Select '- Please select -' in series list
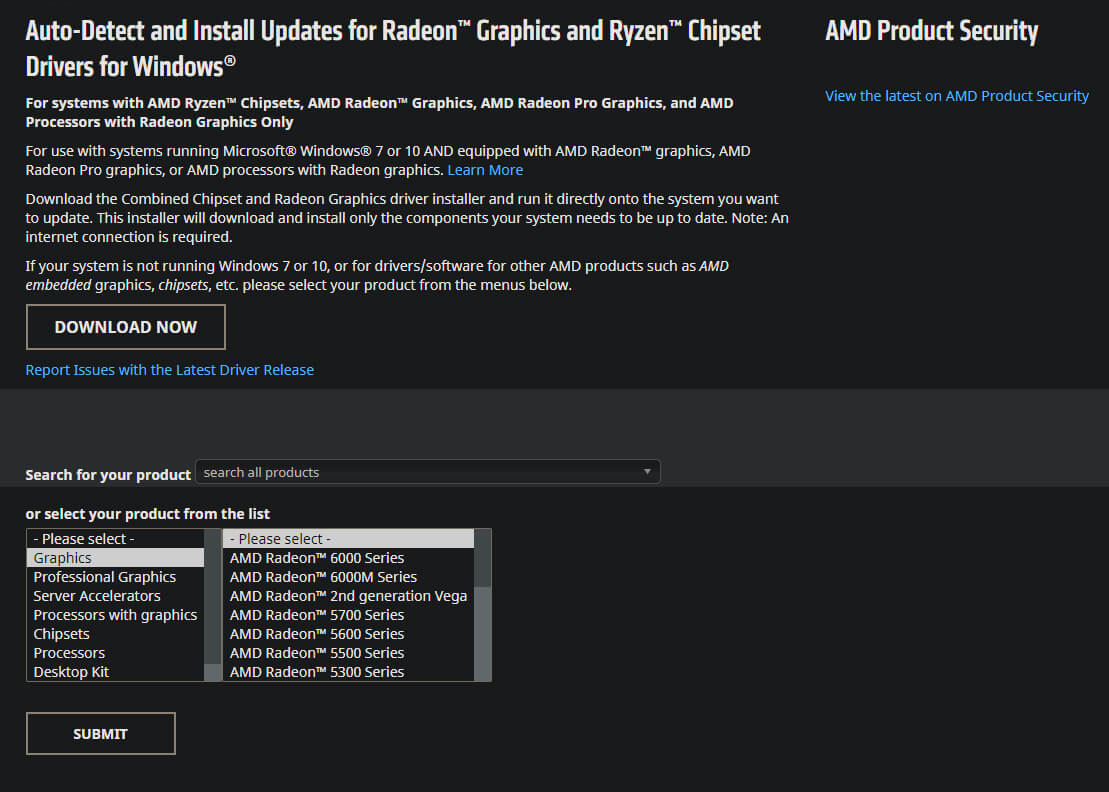This screenshot has width=1109, height=792. (349, 539)
